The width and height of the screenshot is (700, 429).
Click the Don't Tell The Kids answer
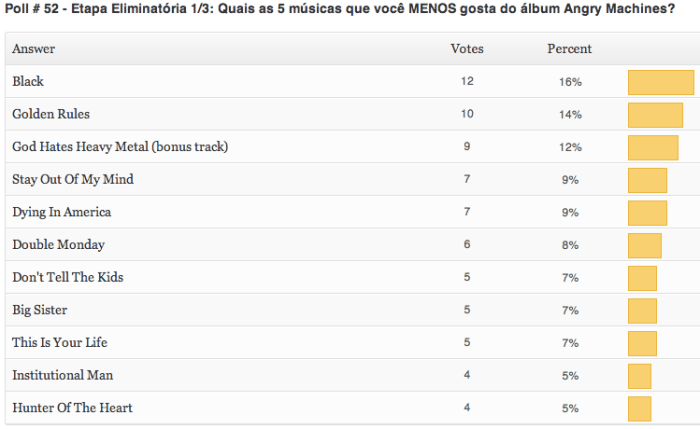point(68,277)
